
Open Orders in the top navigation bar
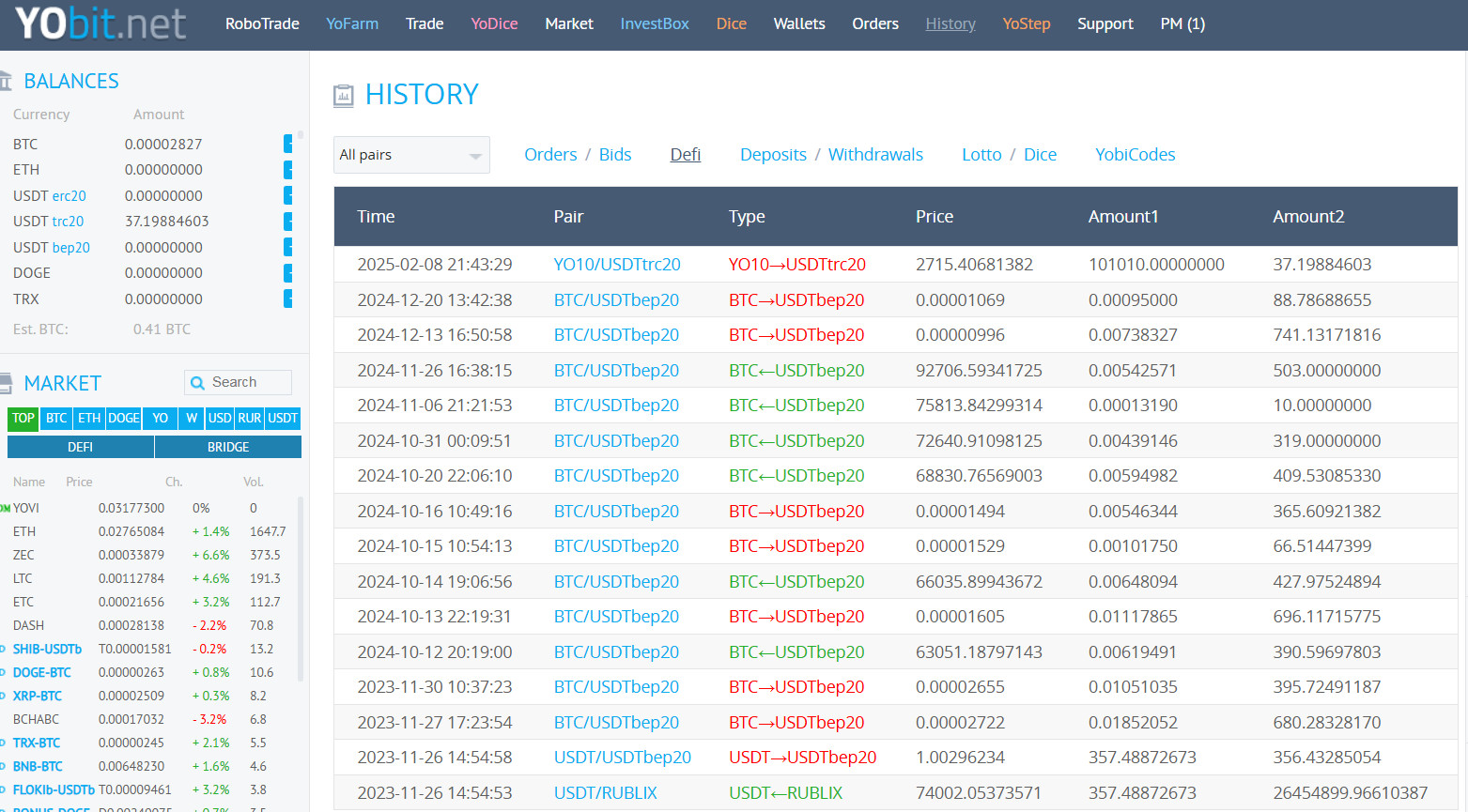tap(875, 23)
